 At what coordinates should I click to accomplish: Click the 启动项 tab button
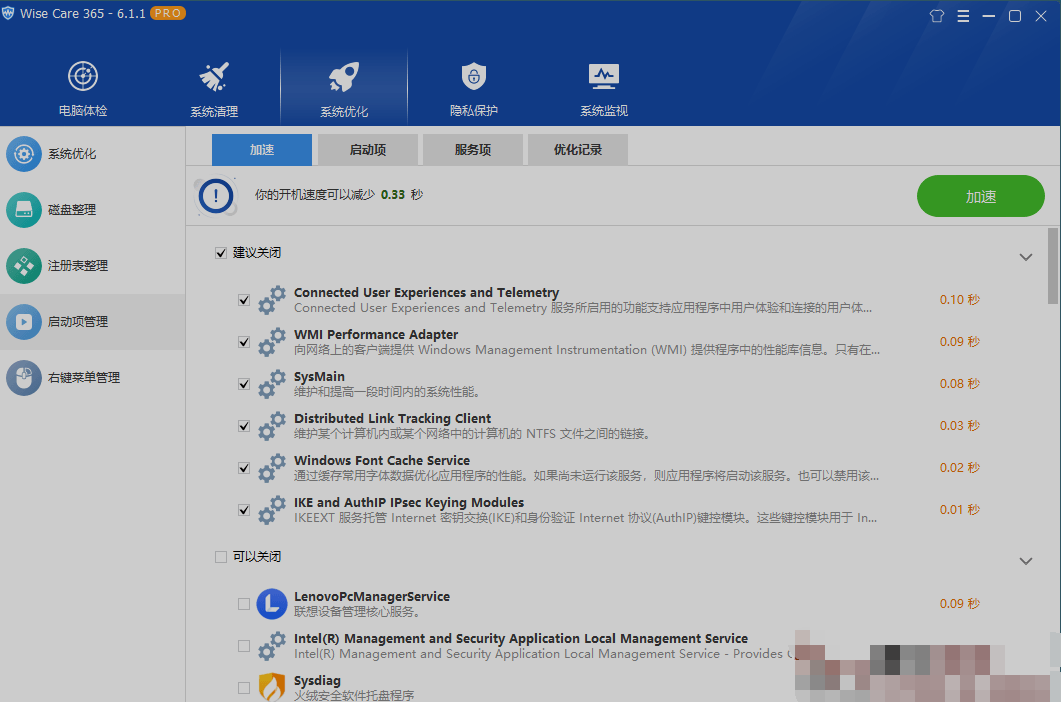367,149
